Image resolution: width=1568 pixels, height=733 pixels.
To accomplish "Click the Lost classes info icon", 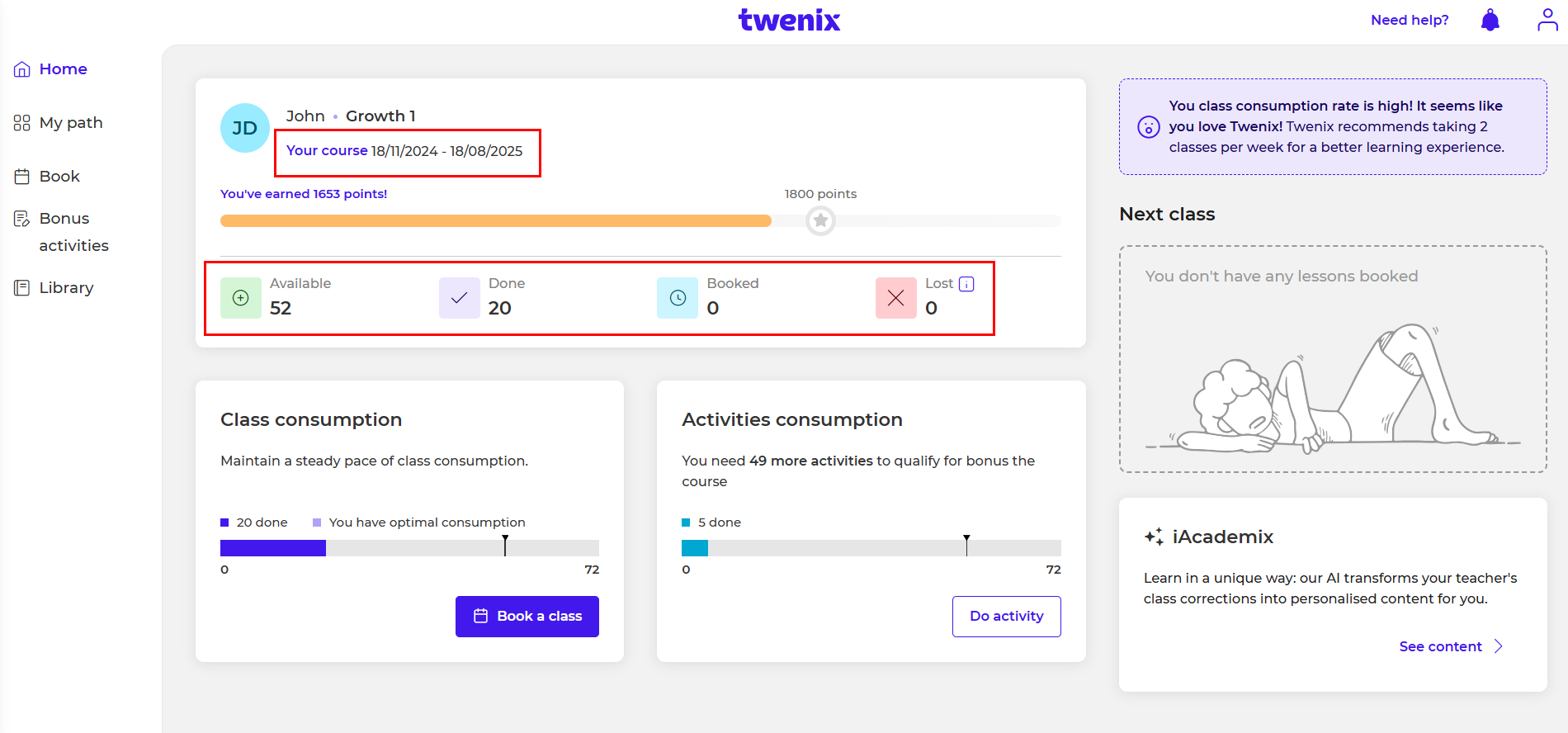I will click(x=967, y=284).
